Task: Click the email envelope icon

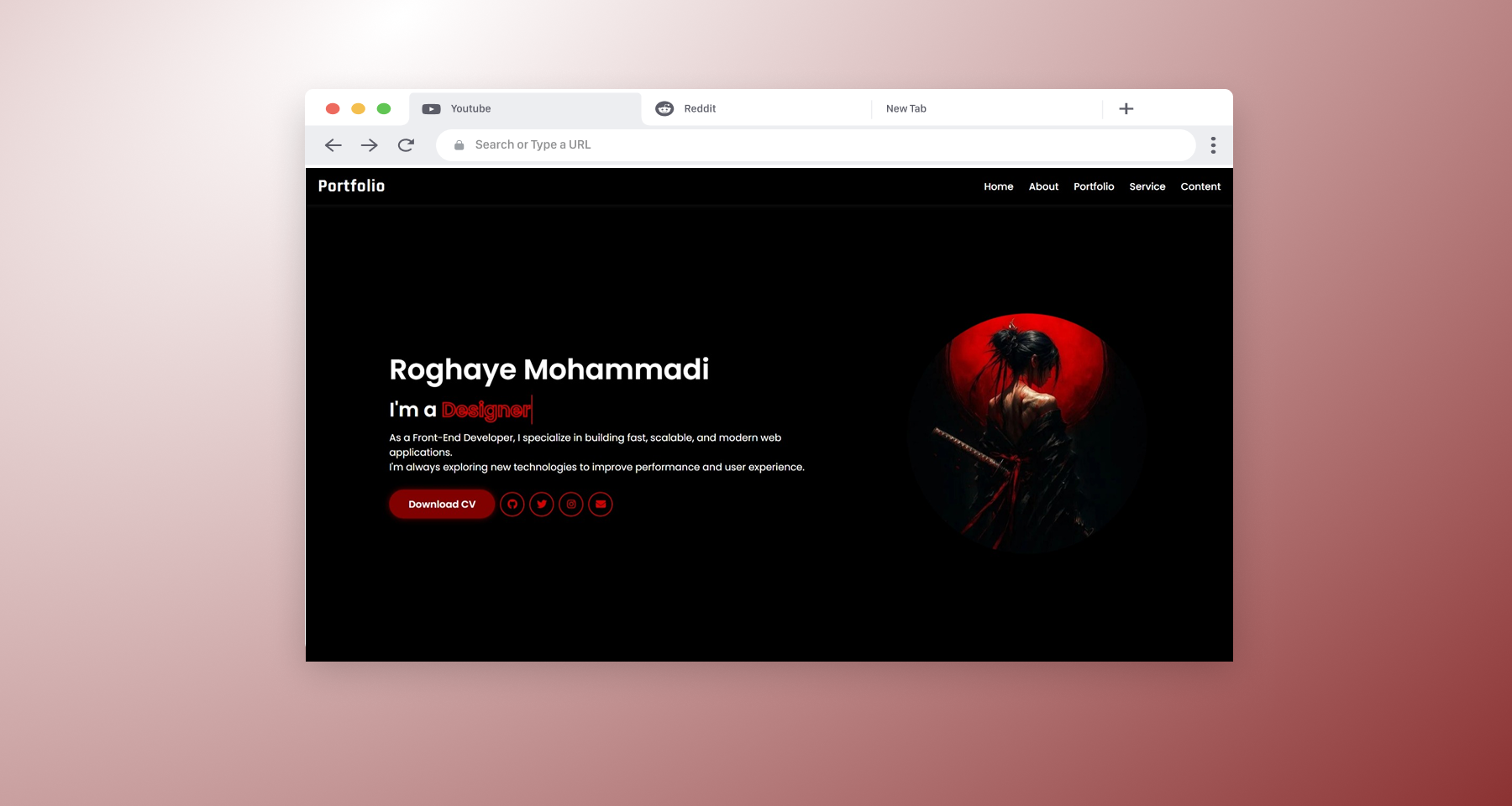Action: (x=601, y=505)
